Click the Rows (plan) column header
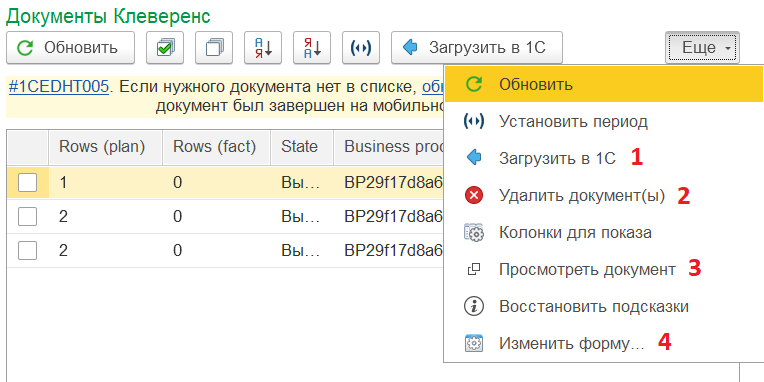 click(x=102, y=147)
